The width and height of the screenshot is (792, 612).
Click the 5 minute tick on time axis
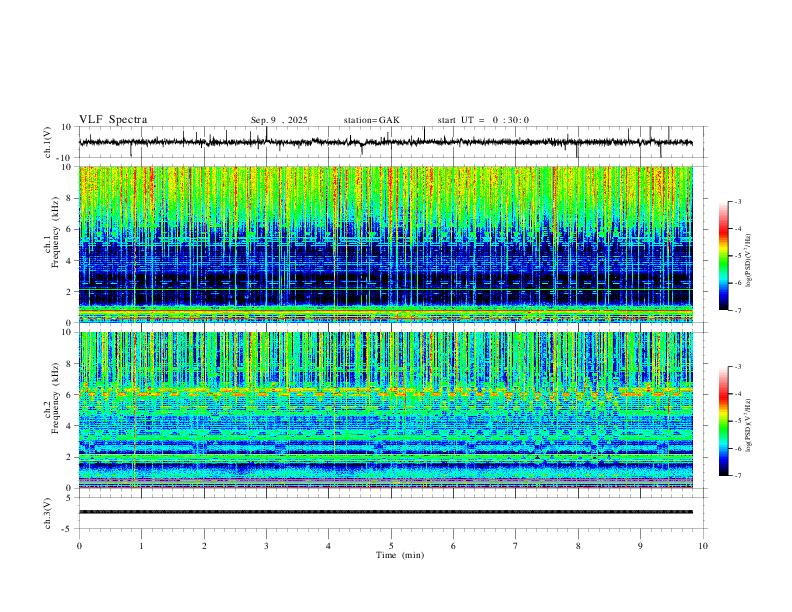click(x=391, y=546)
